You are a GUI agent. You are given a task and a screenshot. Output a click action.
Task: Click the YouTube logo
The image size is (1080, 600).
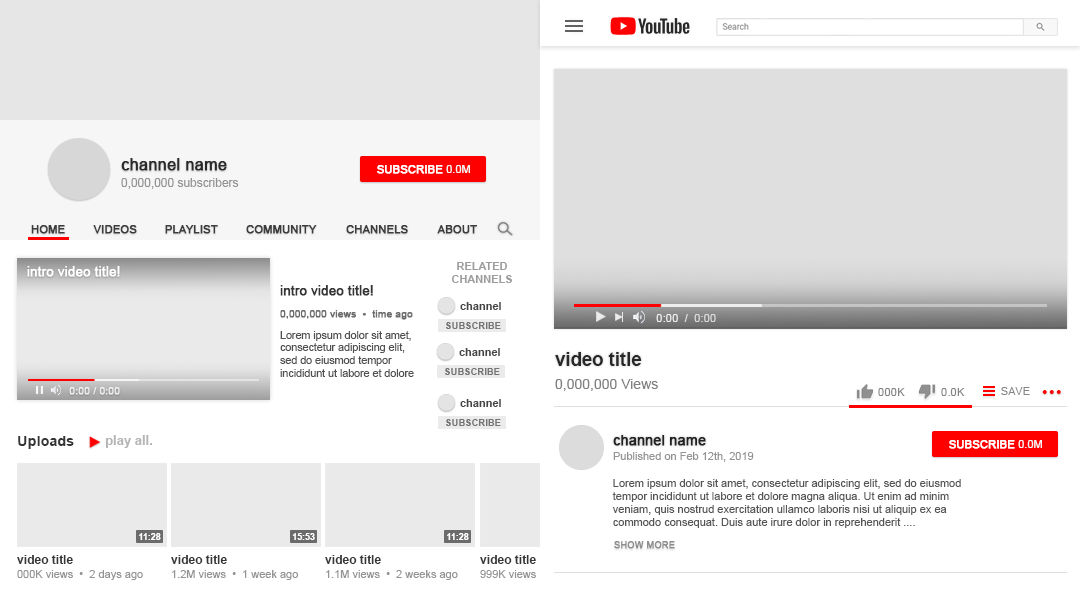[649, 26]
